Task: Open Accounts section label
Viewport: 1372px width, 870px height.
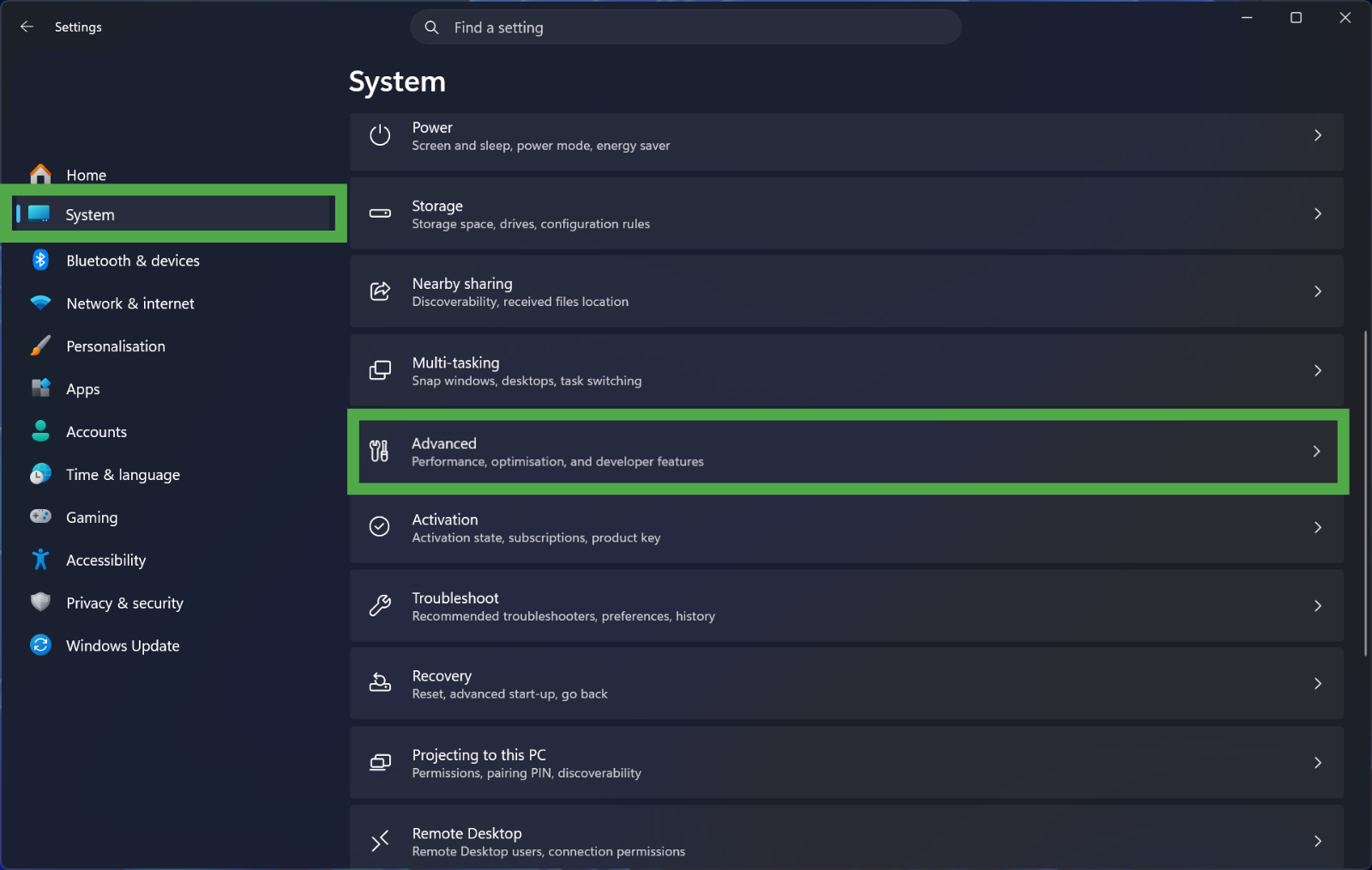Action: tap(97, 432)
